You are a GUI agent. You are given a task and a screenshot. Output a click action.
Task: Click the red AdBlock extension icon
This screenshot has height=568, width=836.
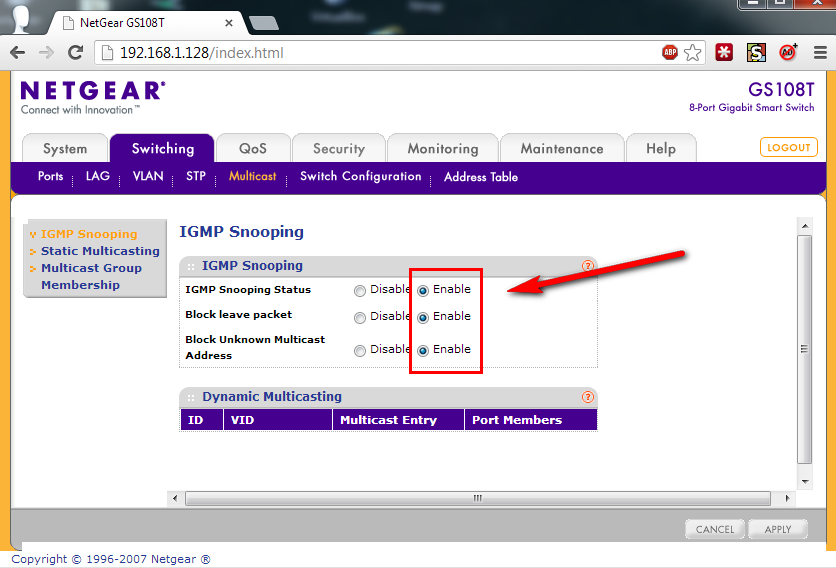click(x=788, y=52)
